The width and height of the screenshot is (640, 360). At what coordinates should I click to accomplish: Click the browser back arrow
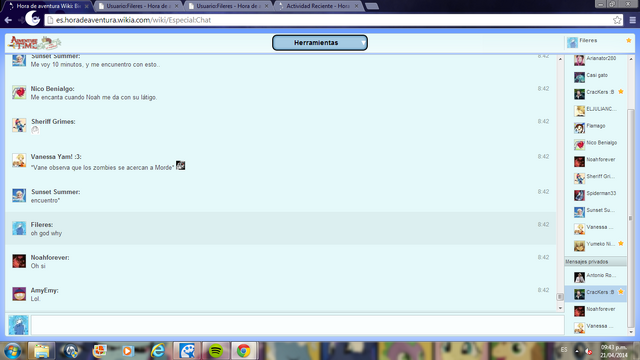click(8, 20)
